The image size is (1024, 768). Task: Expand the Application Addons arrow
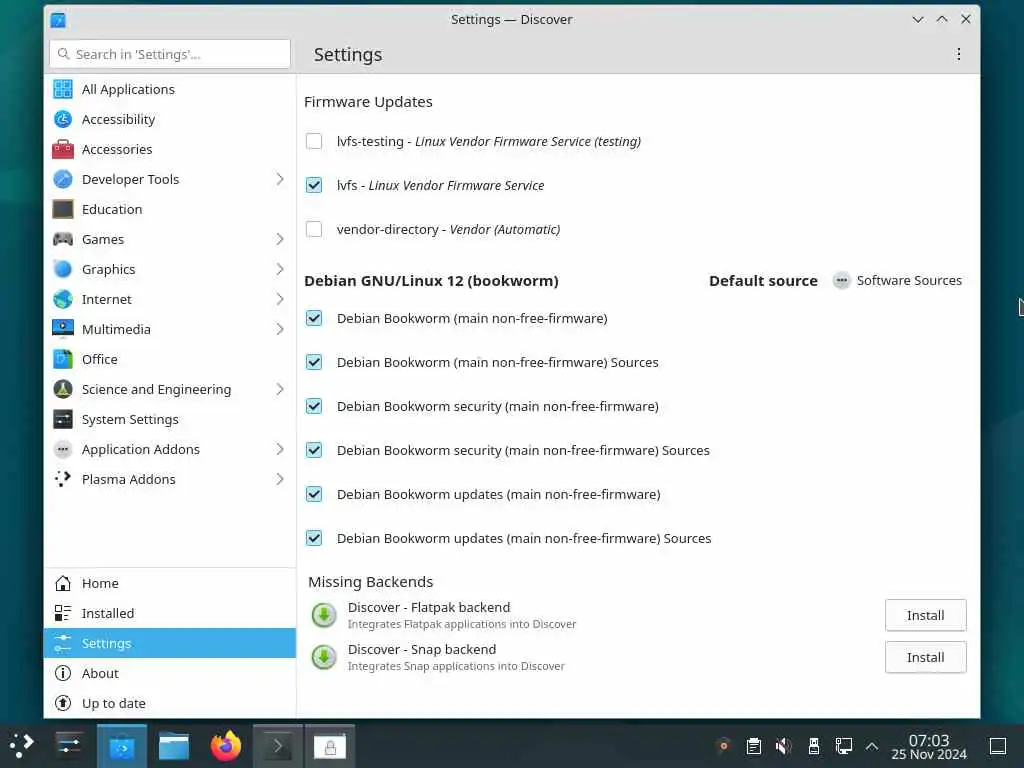280,449
